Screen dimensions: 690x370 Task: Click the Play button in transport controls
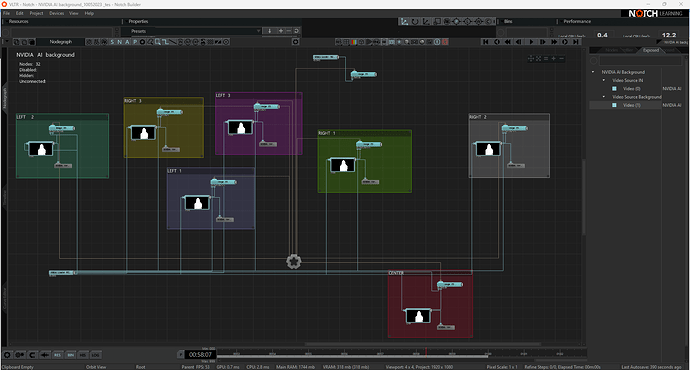531,42
